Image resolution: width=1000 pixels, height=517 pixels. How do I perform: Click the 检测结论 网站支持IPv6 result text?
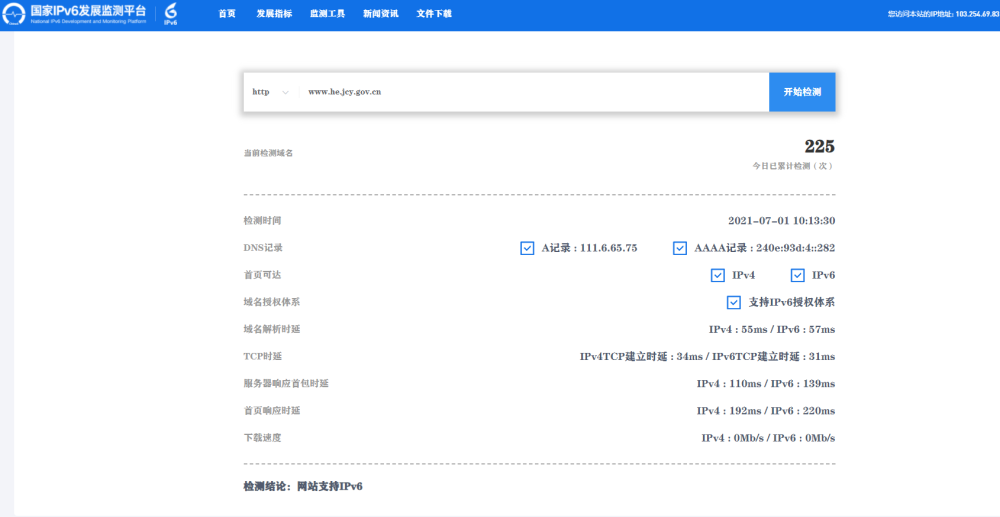303,486
